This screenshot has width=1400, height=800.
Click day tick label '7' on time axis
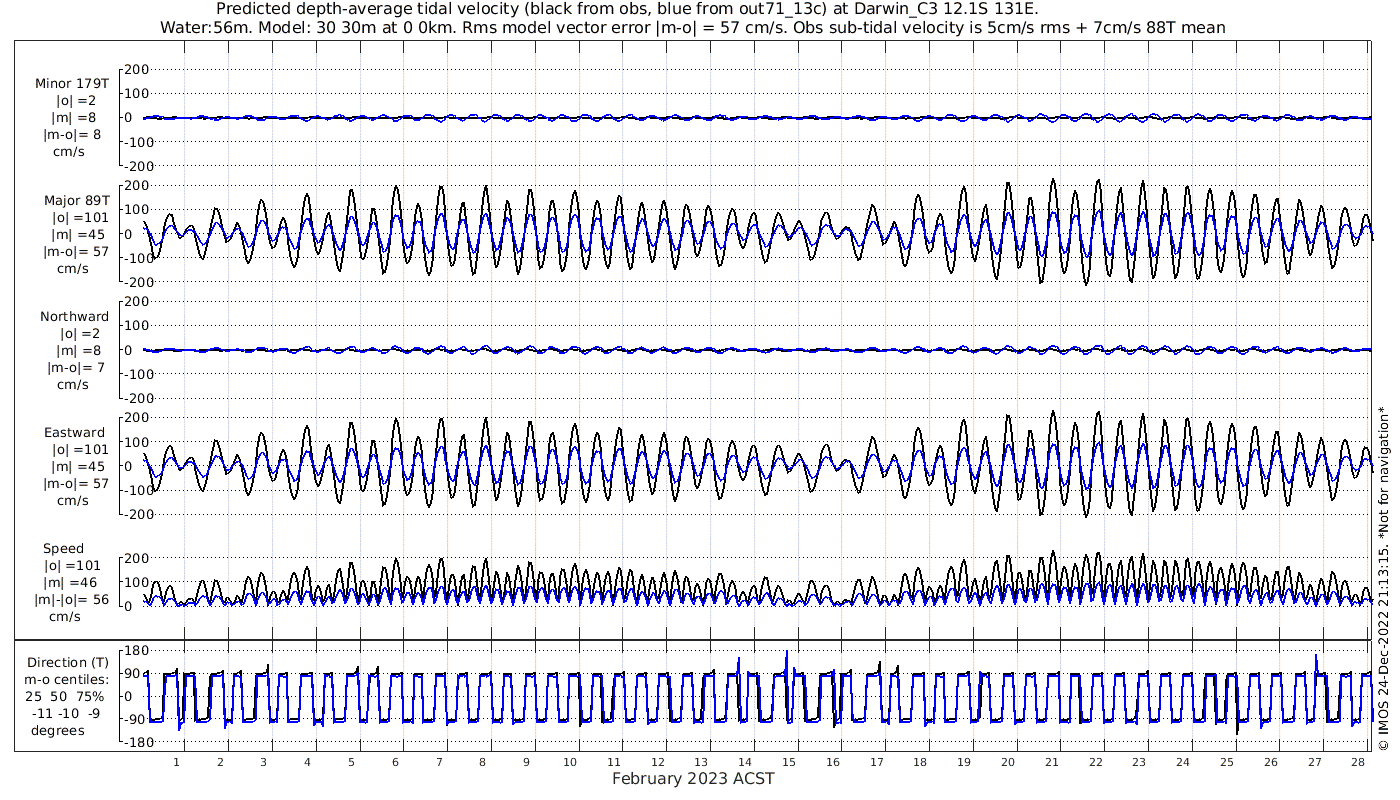(439, 762)
